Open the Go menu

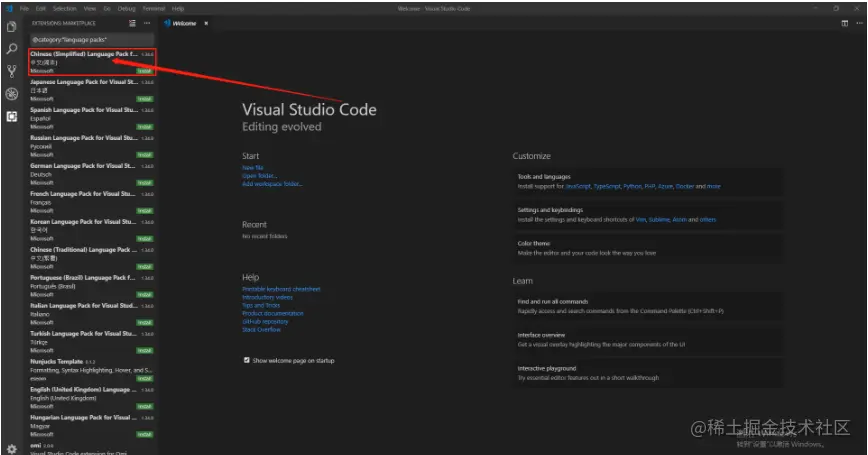[107, 8]
